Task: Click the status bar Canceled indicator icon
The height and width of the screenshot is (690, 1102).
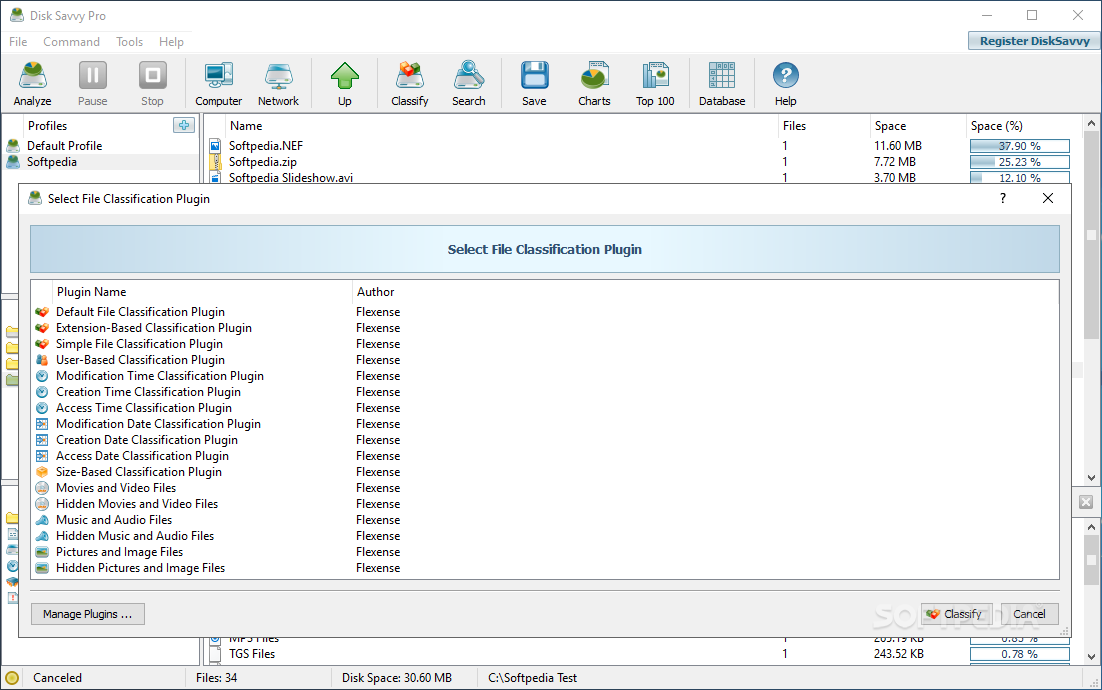Action: coord(11,678)
